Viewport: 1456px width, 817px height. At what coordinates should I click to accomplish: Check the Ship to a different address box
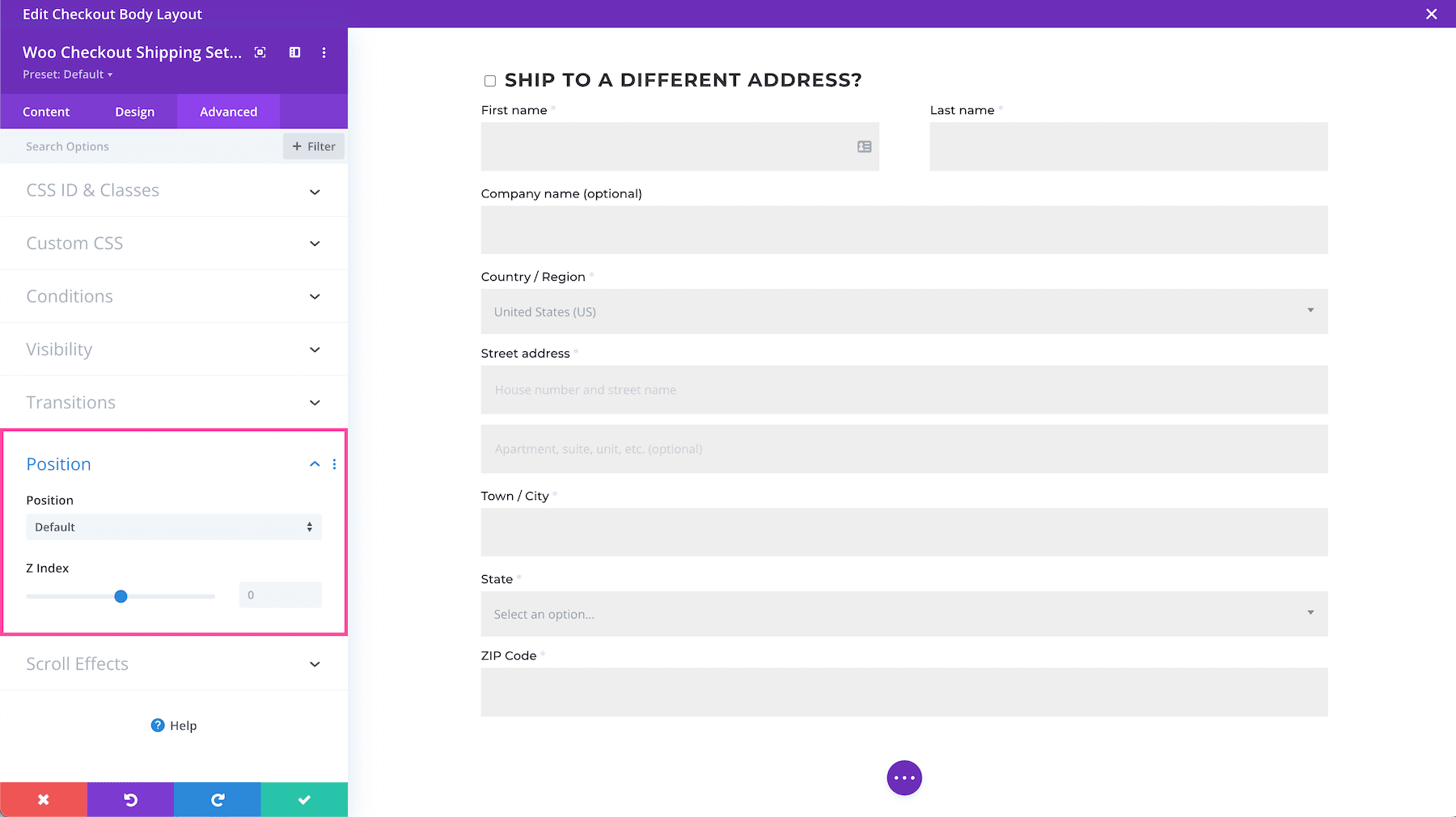coord(489,80)
